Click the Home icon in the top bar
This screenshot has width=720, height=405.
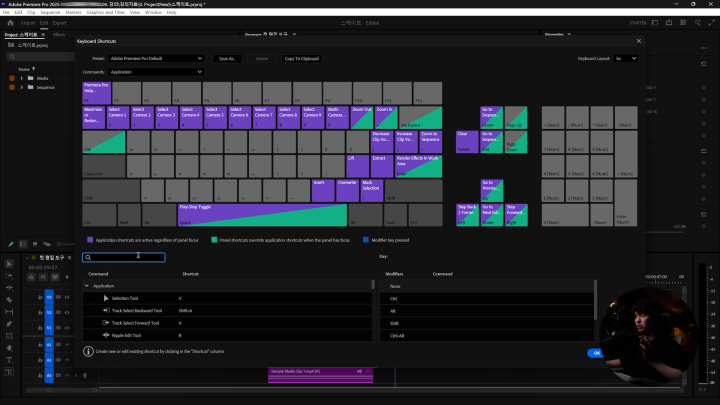click(x=8, y=21)
